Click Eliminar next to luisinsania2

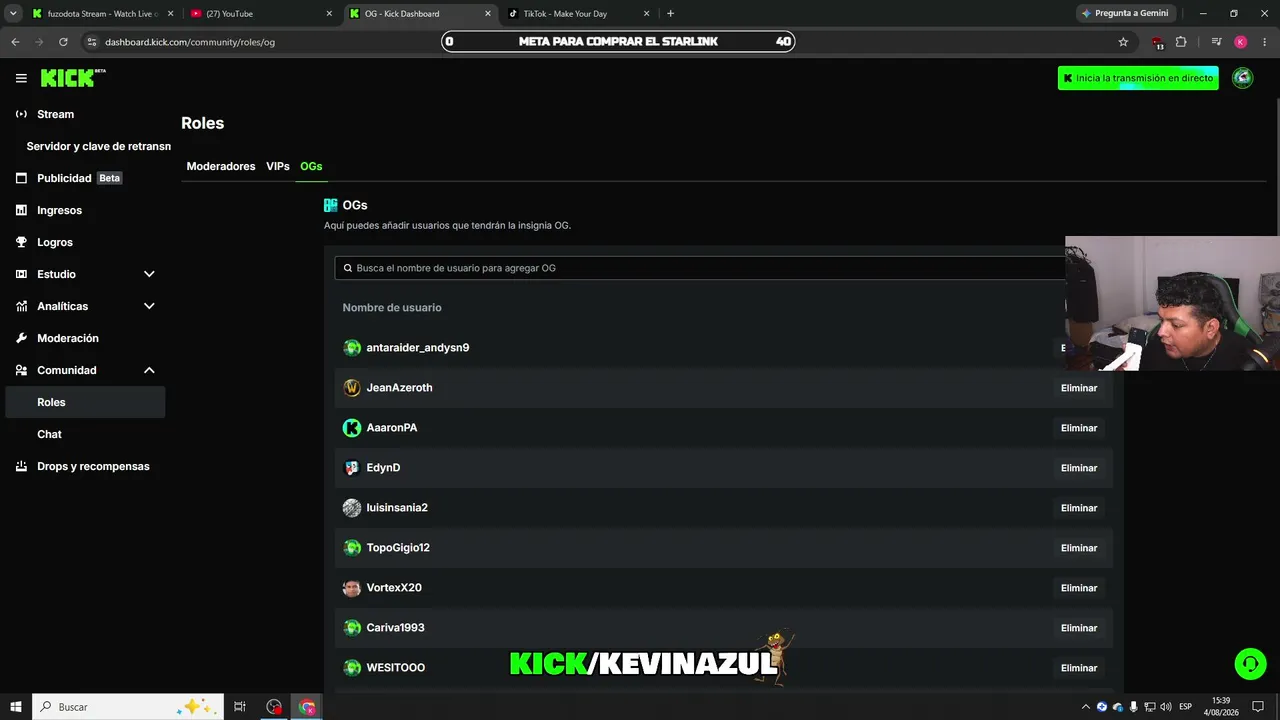(x=1079, y=508)
